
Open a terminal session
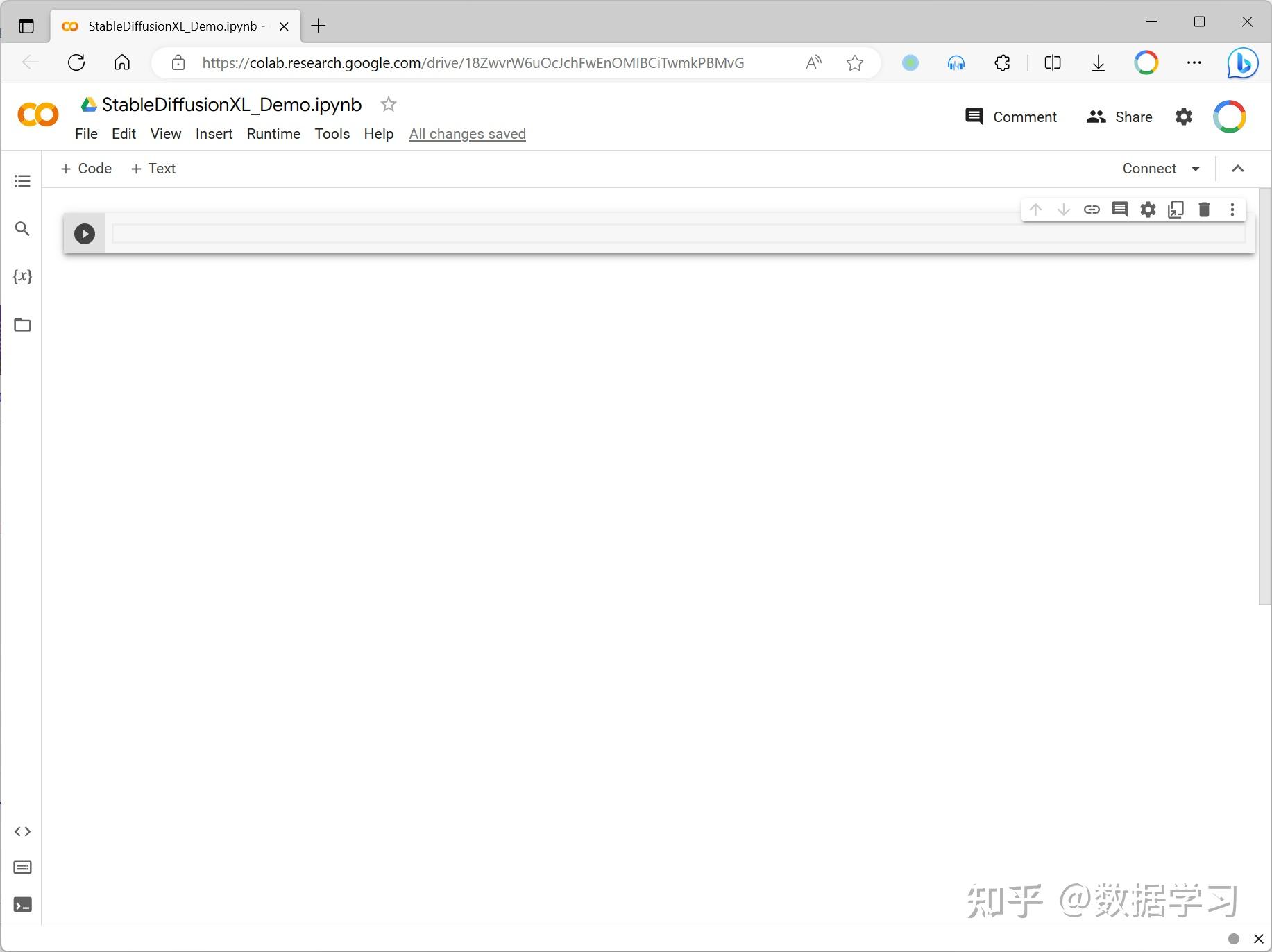pyautogui.click(x=22, y=905)
